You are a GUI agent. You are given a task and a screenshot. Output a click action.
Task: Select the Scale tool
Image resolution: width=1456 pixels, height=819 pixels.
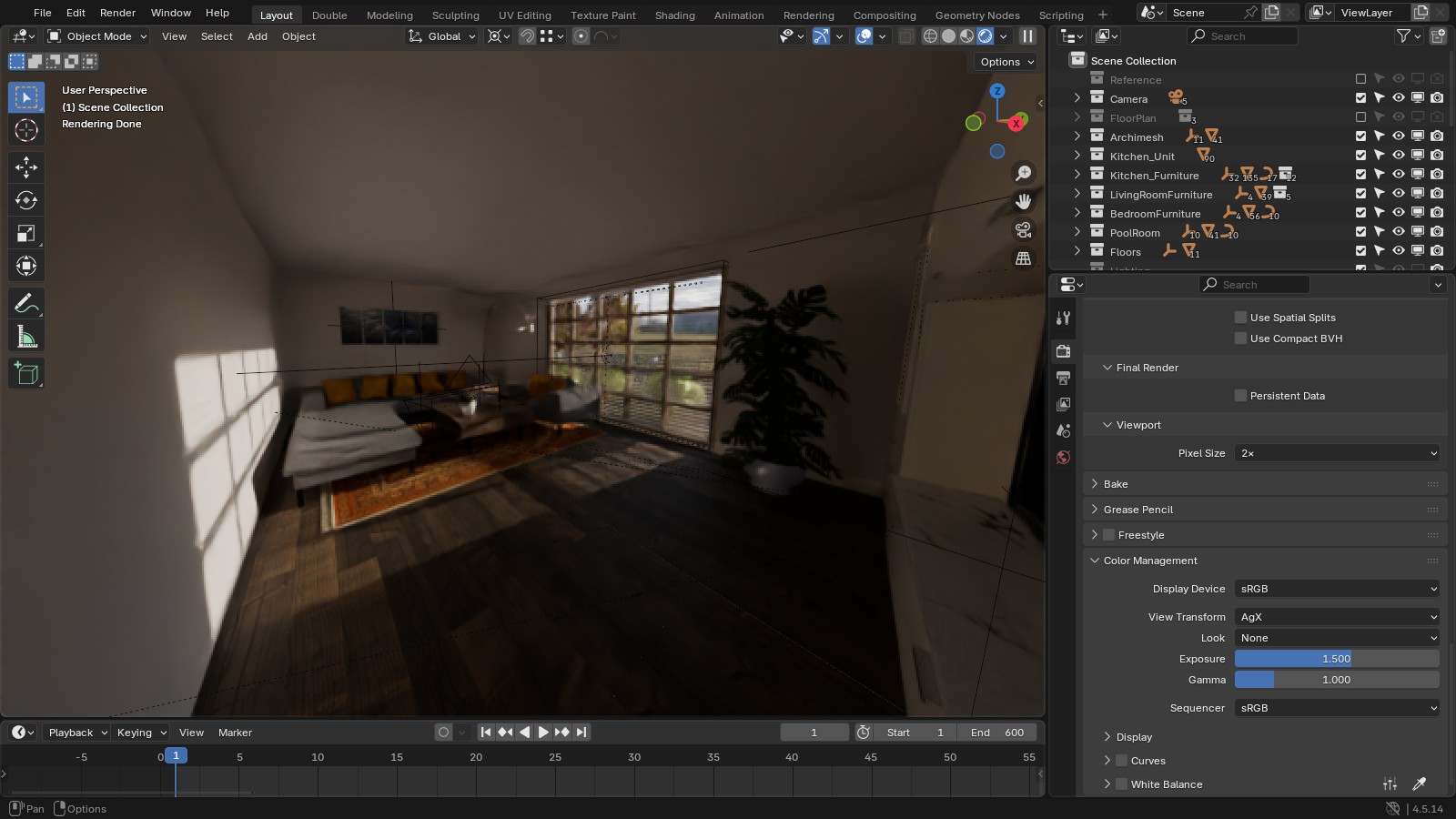[26, 233]
